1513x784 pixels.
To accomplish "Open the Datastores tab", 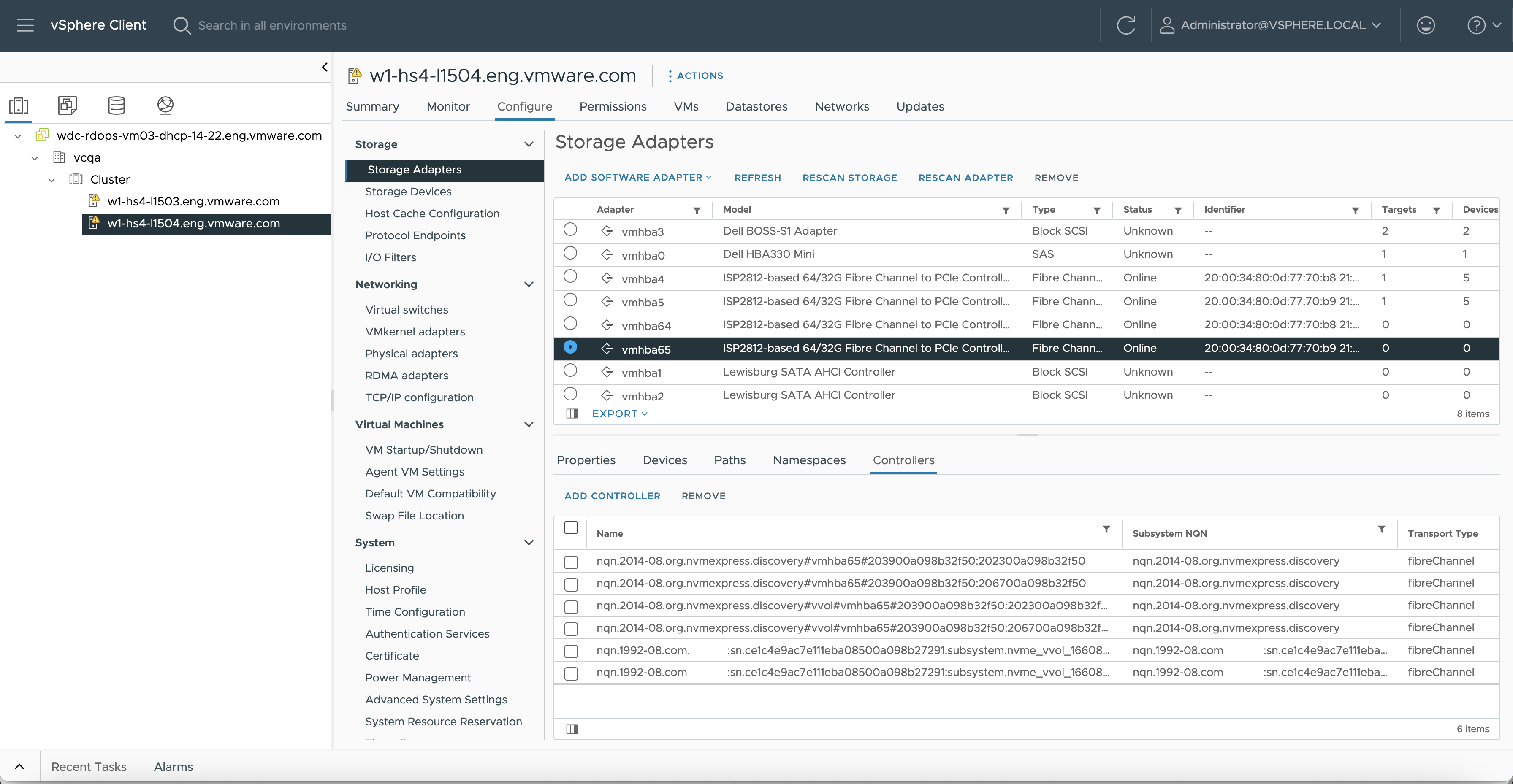I will pyautogui.click(x=756, y=106).
